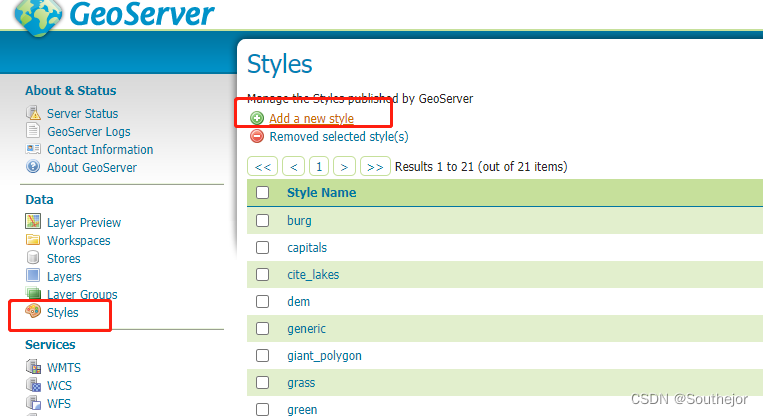Open GeoServer Logs page

[x=89, y=131]
